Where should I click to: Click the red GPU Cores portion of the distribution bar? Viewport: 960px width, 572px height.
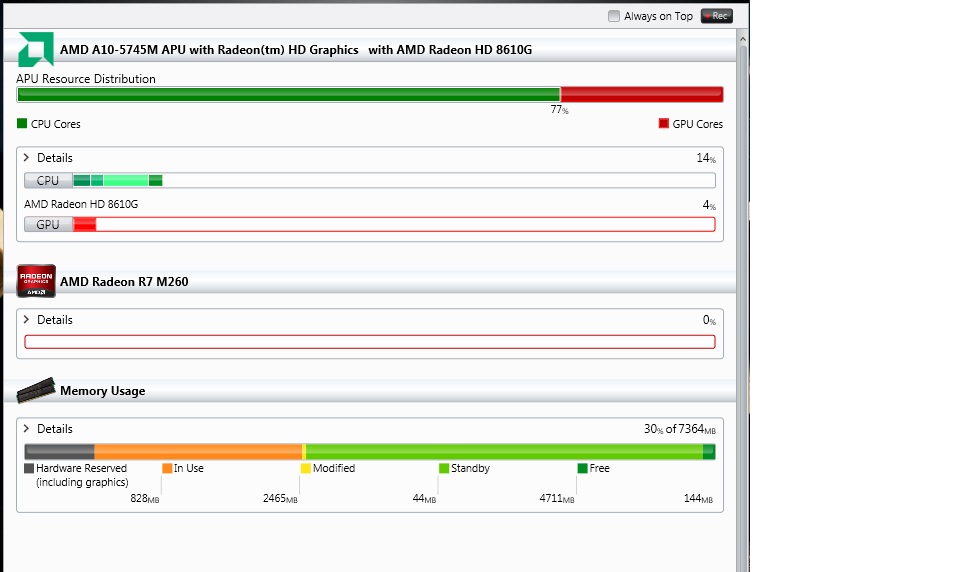click(642, 94)
